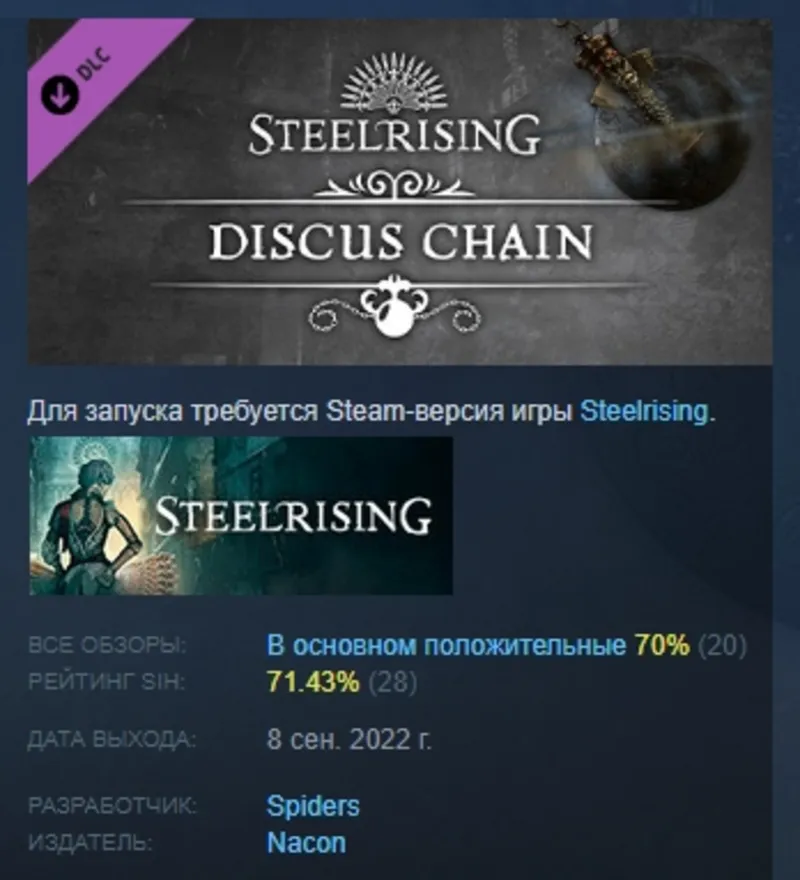This screenshot has width=800, height=880.
Task: Click the 70% review score
Action: click(662, 645)
